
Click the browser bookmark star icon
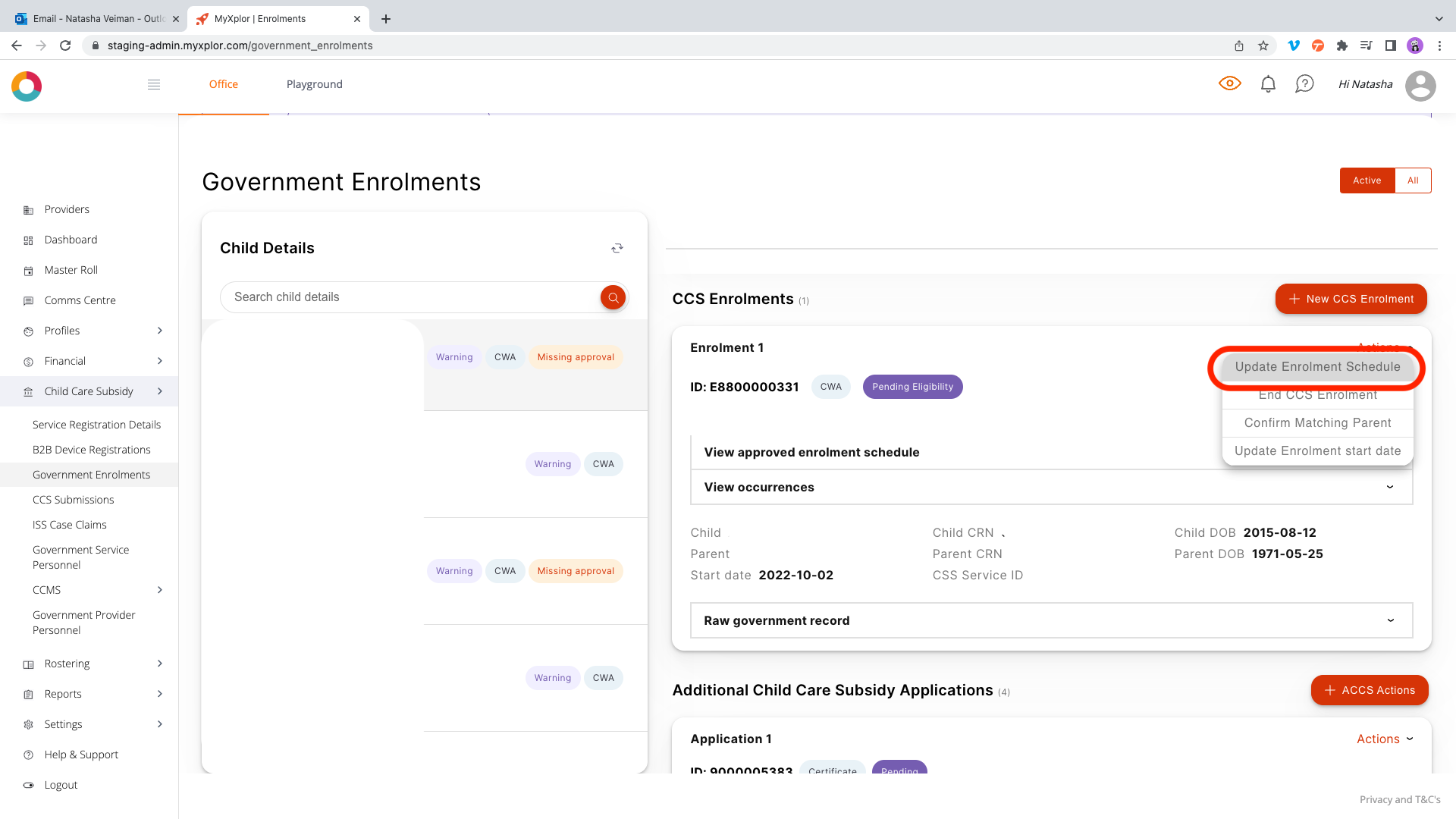click(1263, 45)
